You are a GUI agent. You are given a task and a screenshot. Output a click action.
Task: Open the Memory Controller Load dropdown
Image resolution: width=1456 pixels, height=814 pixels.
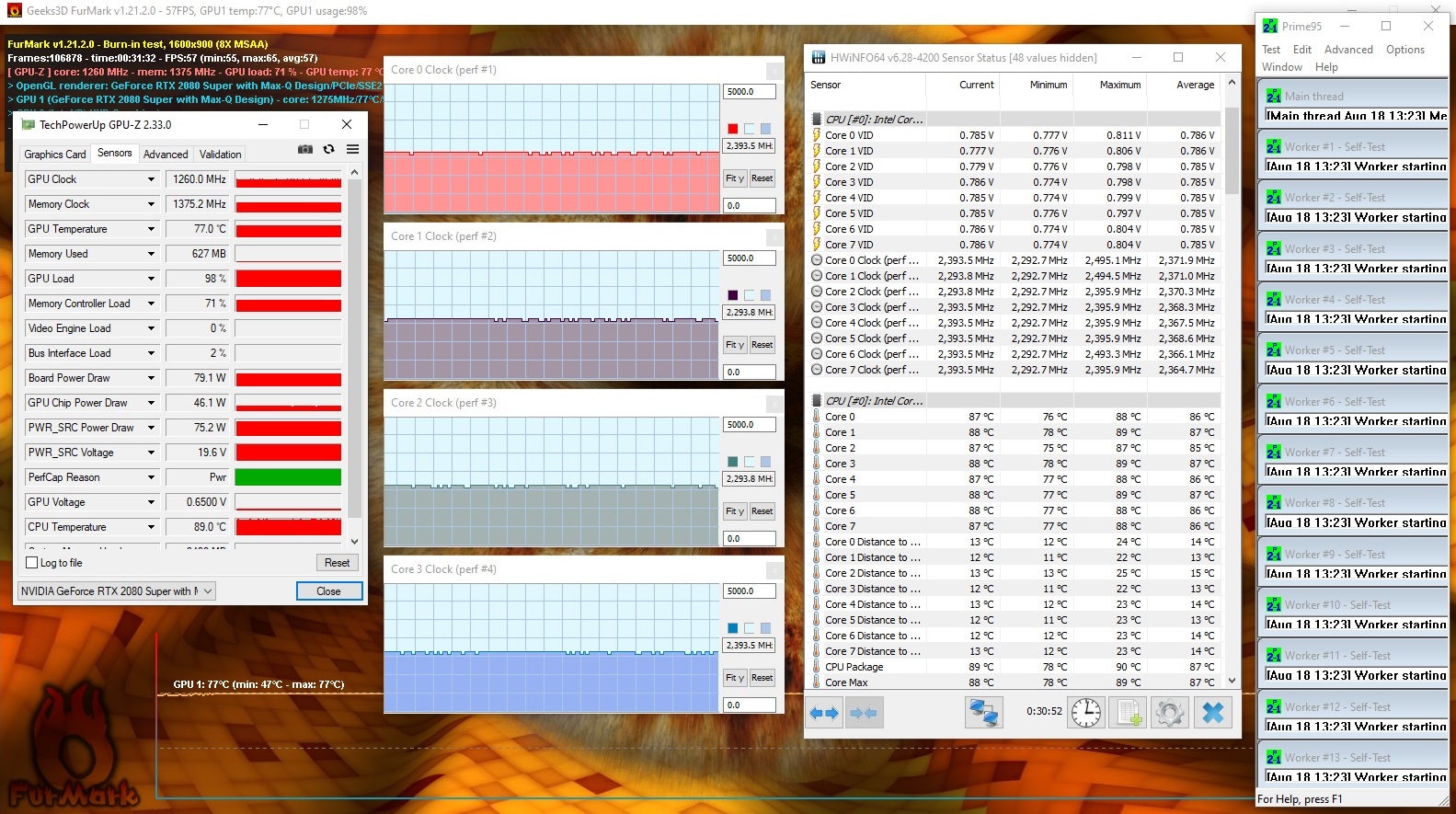pos(151,304)
